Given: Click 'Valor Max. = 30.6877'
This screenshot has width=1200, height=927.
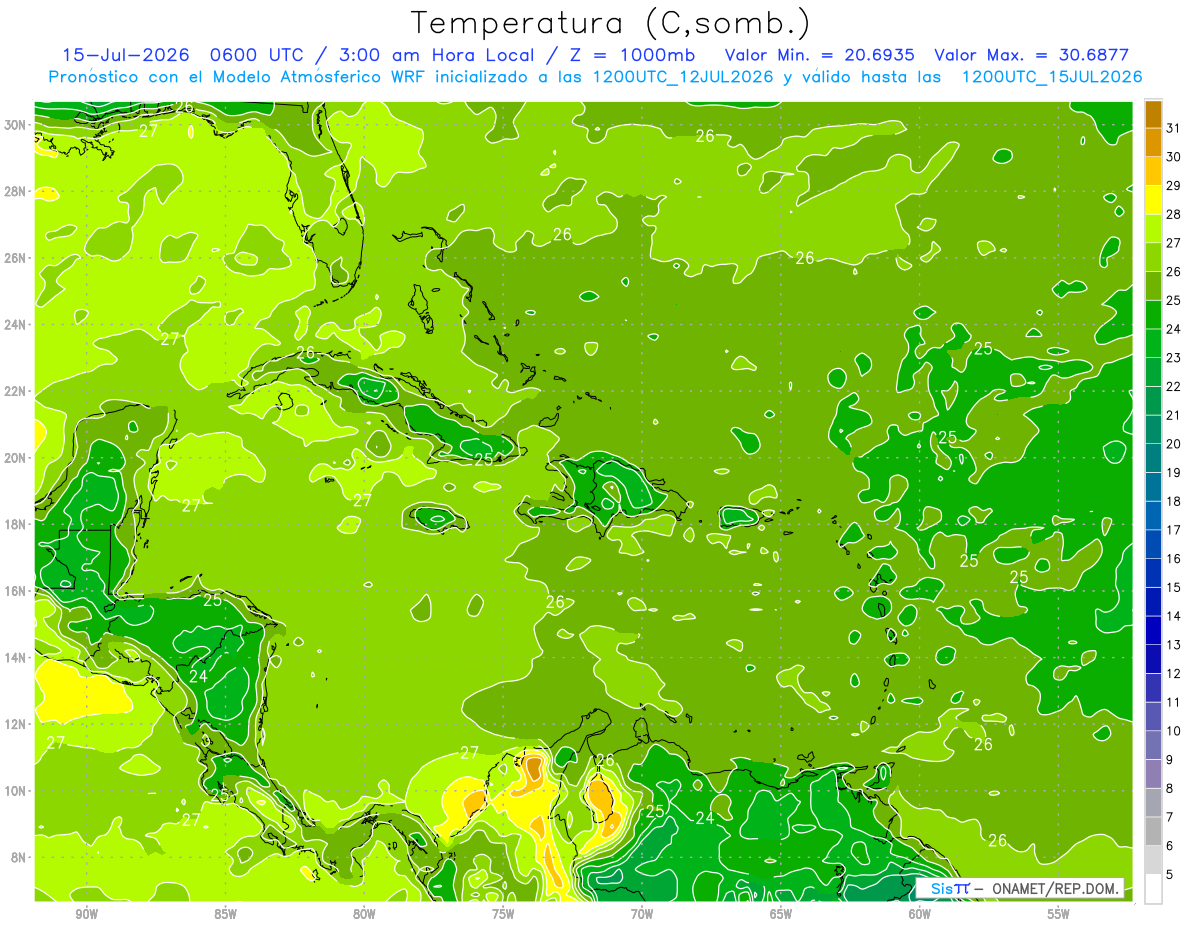Looking at the screenshot, I should (x=1032, y=55).
